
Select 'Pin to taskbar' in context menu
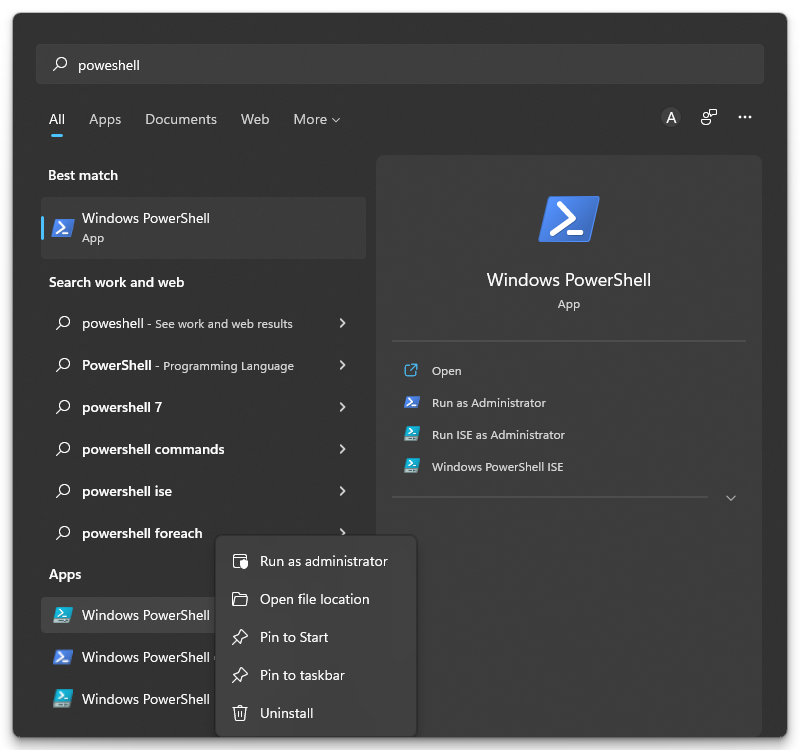click(x=316, y=675)
